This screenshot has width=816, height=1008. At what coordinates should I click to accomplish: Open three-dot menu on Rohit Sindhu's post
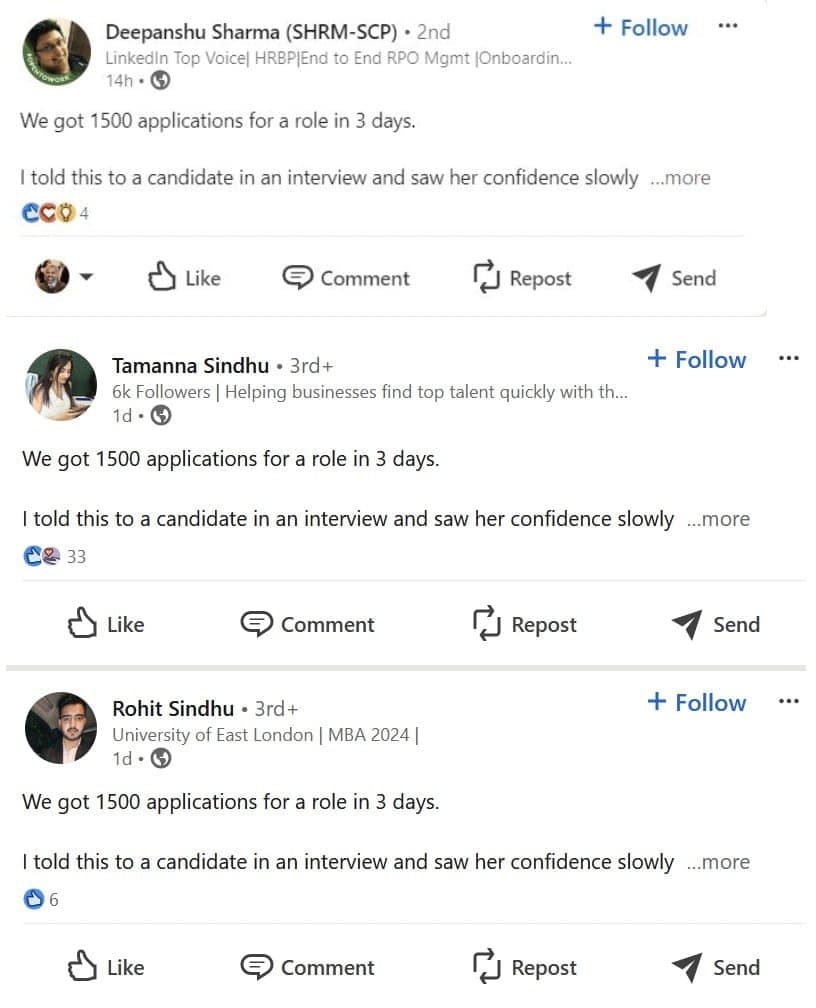(788, 702)
